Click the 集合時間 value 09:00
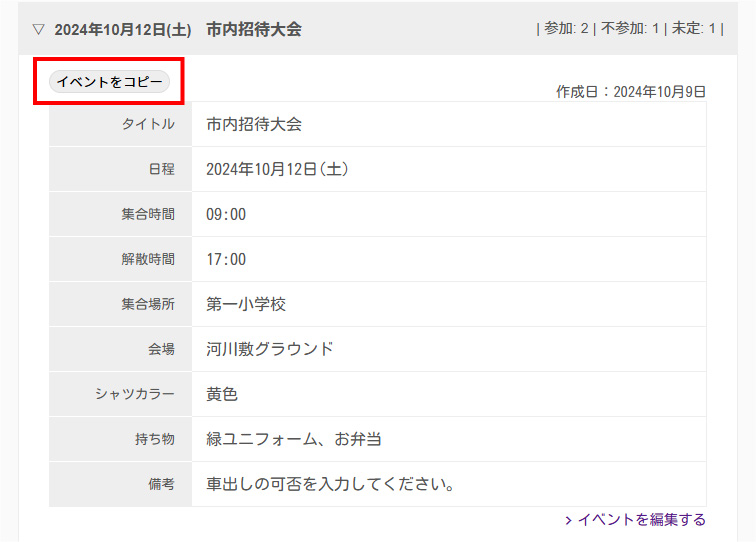 226,215
